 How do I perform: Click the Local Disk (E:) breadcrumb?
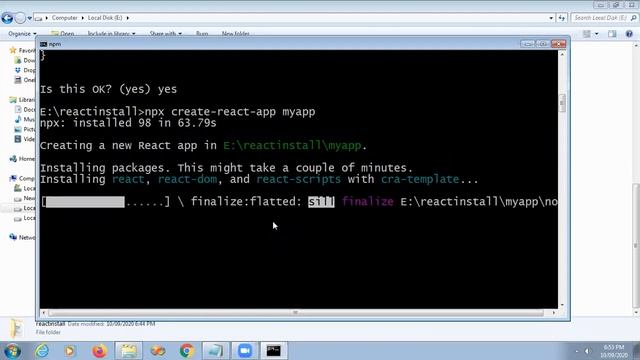105,18
